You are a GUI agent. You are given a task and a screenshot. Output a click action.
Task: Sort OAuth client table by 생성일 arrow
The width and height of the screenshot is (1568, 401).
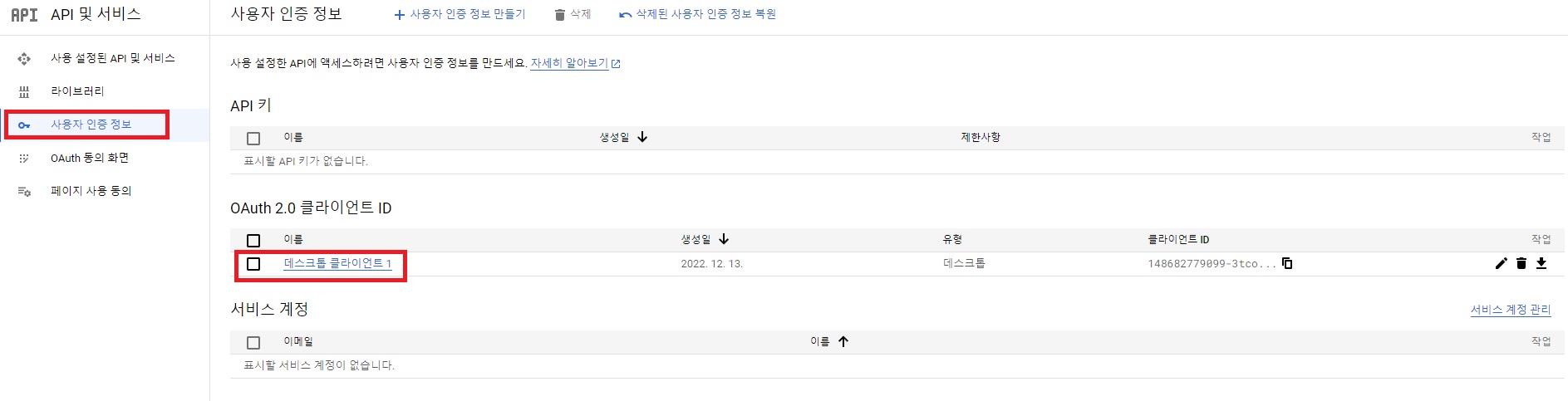pyautogui.click(x=724, y=239)
